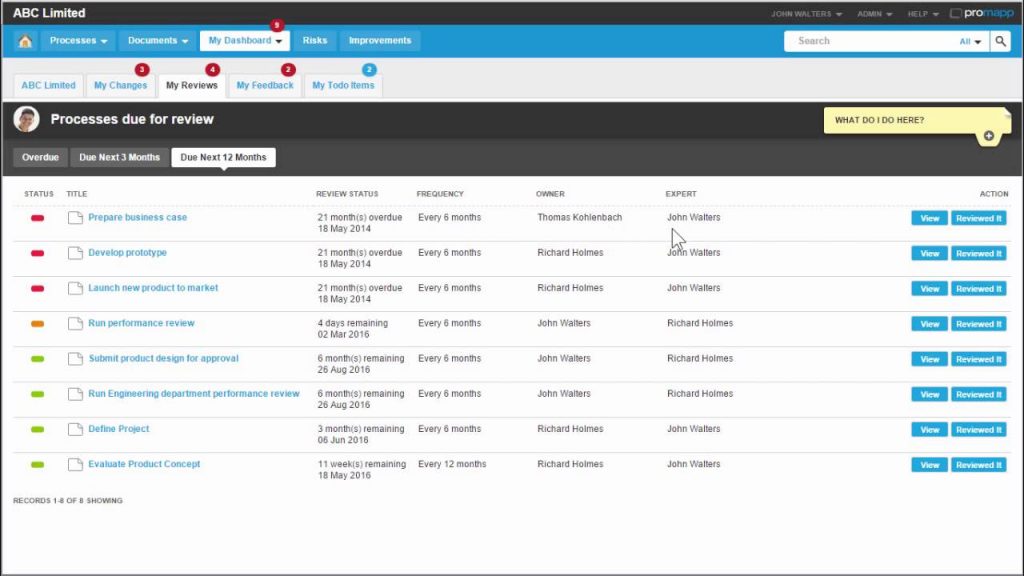The width and height of the screenshot is (1024, 576).
Task: Click the Promapp logo
Action: (980, 12)
